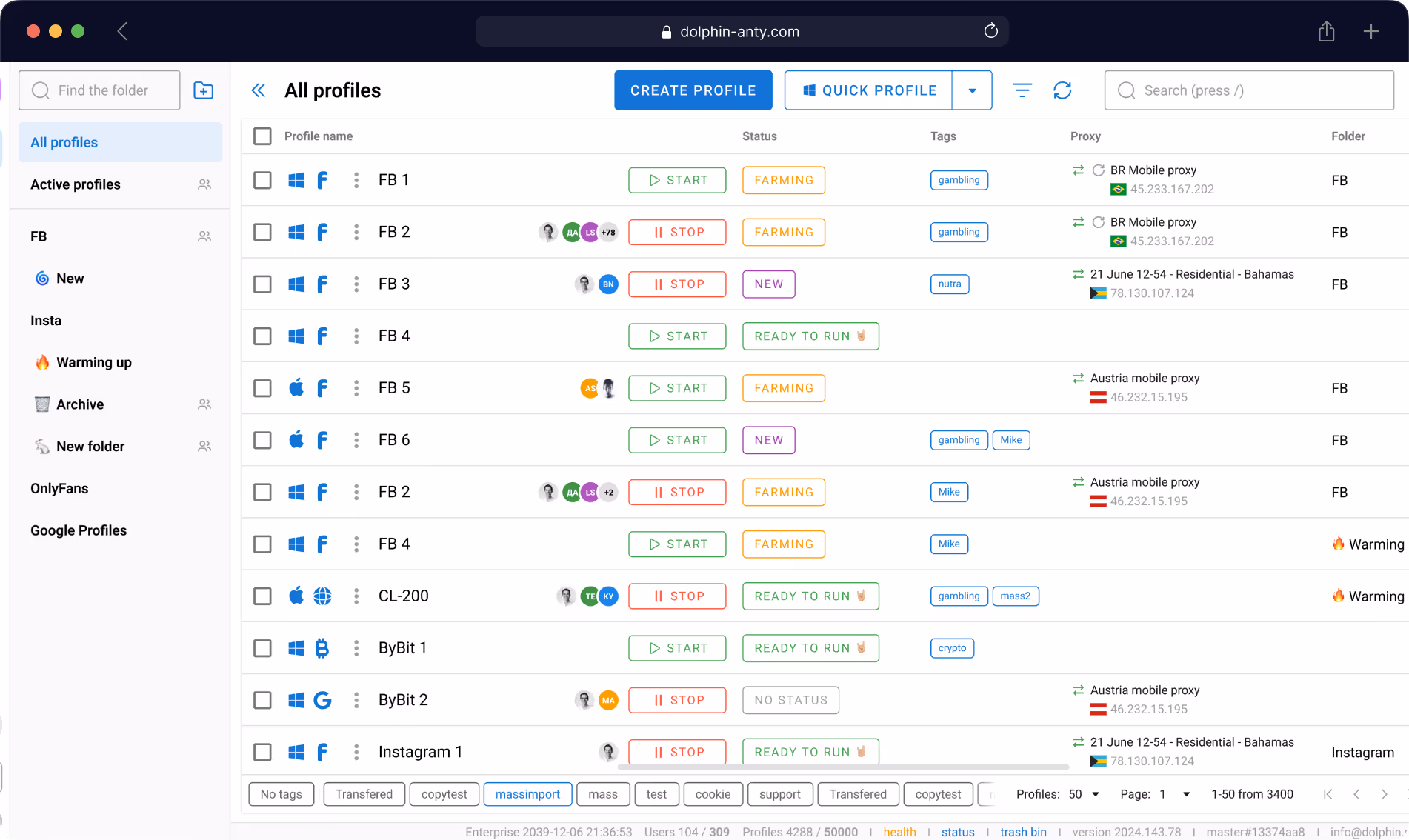The width and height of the screenshot is (1409, 840).
Task: Filter by massimport tag
Action: pyautogui.click(x=527, y=794)
